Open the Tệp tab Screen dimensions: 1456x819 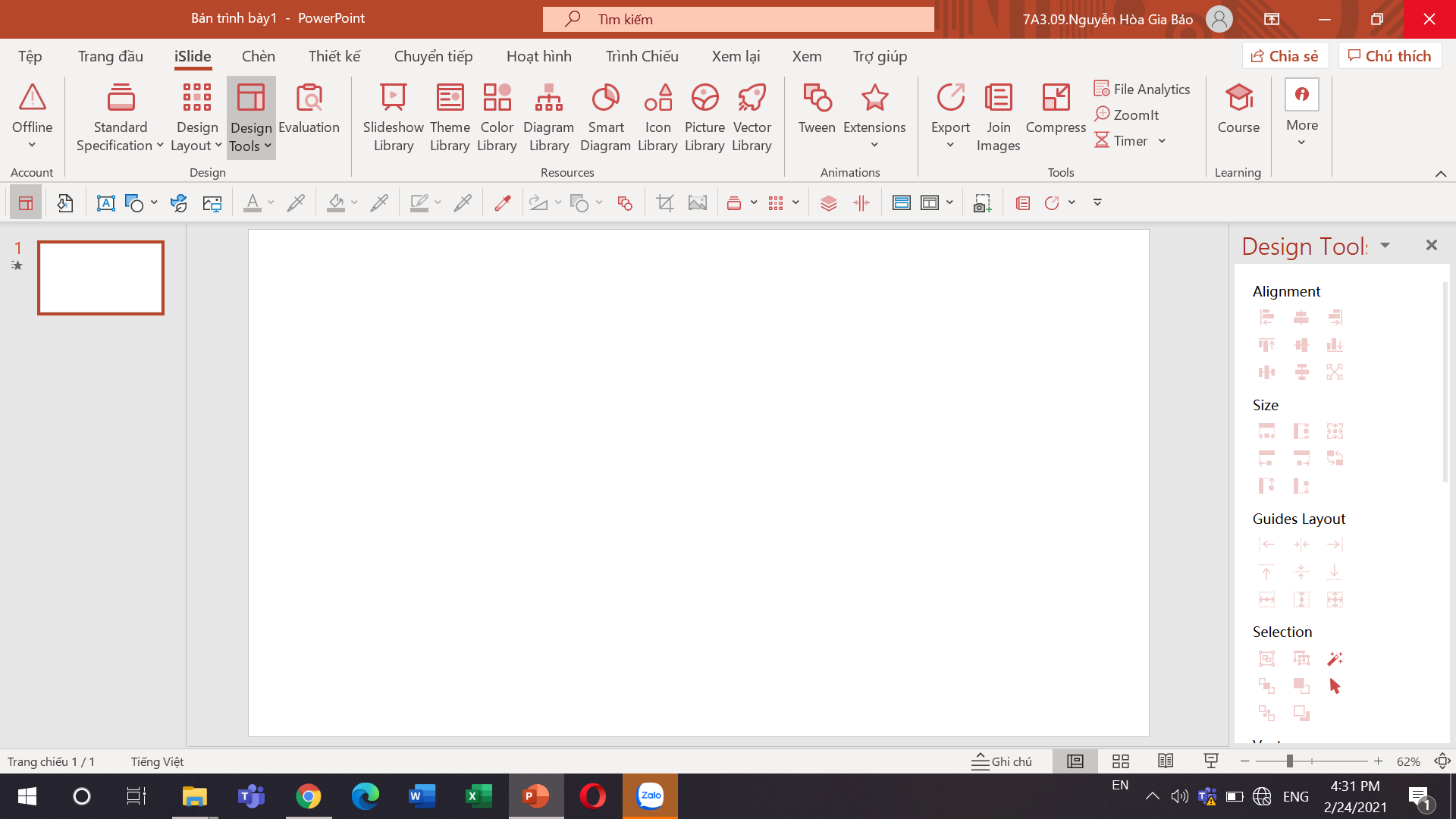pyautogui.click(x=30, y=56)
